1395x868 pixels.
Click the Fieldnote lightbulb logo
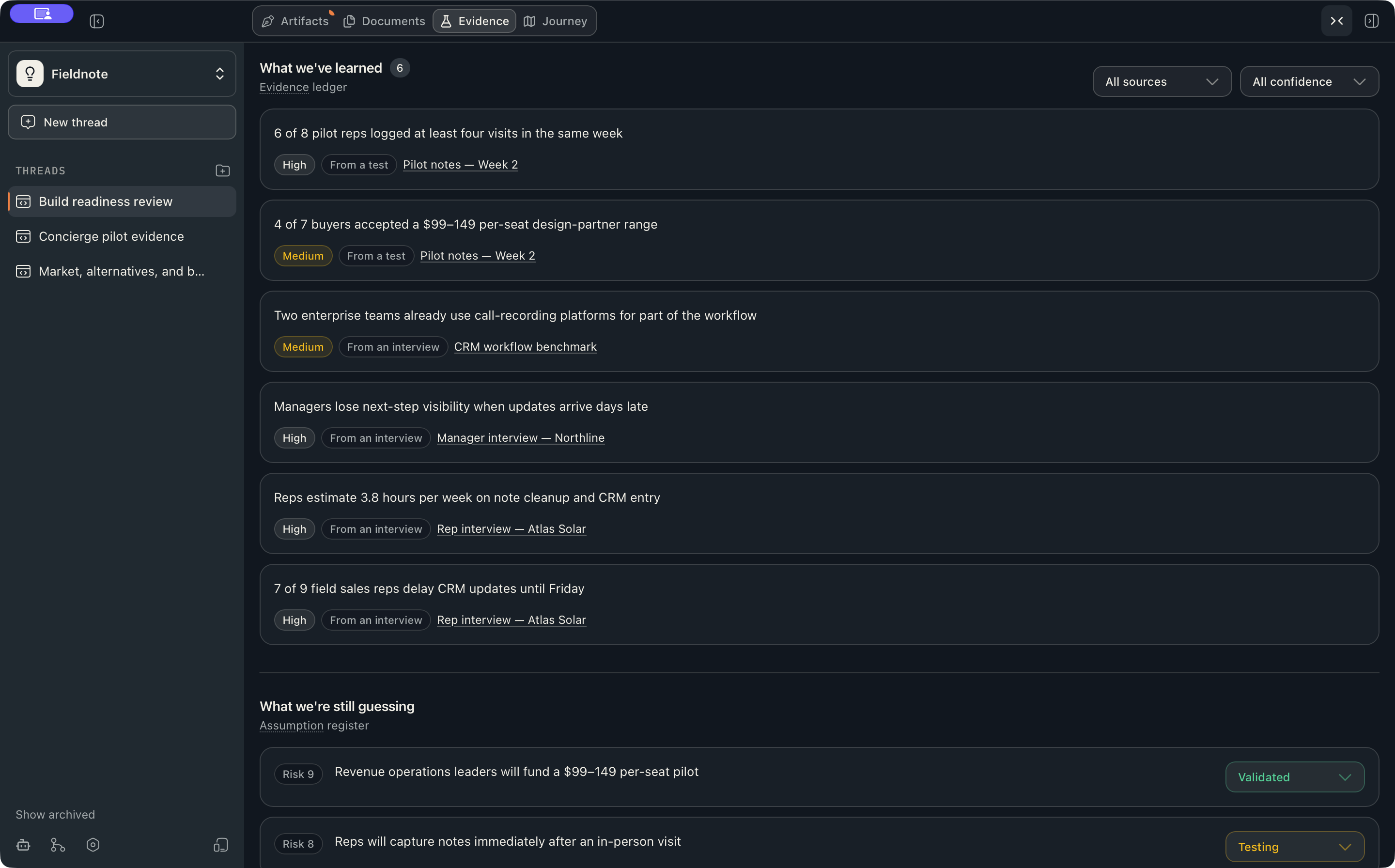30,74
